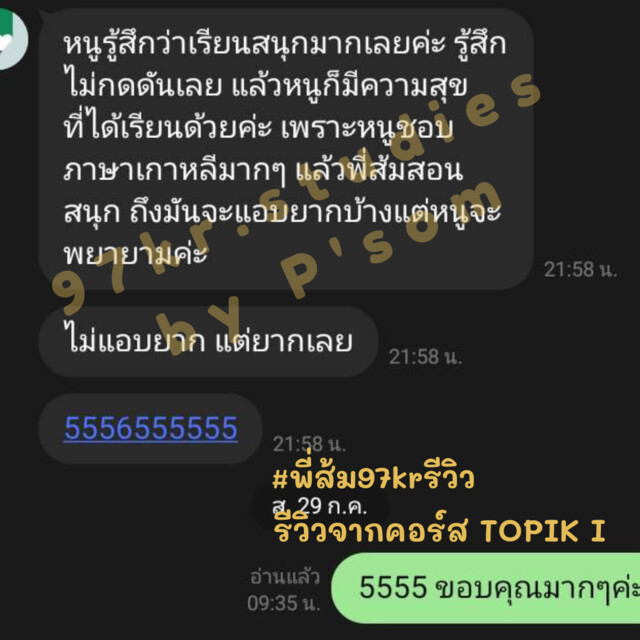Image resolution: width=640 pixels, height=640 pixels.
Task: Tap the 5556555555 phone number link
Action: point(151,428)
